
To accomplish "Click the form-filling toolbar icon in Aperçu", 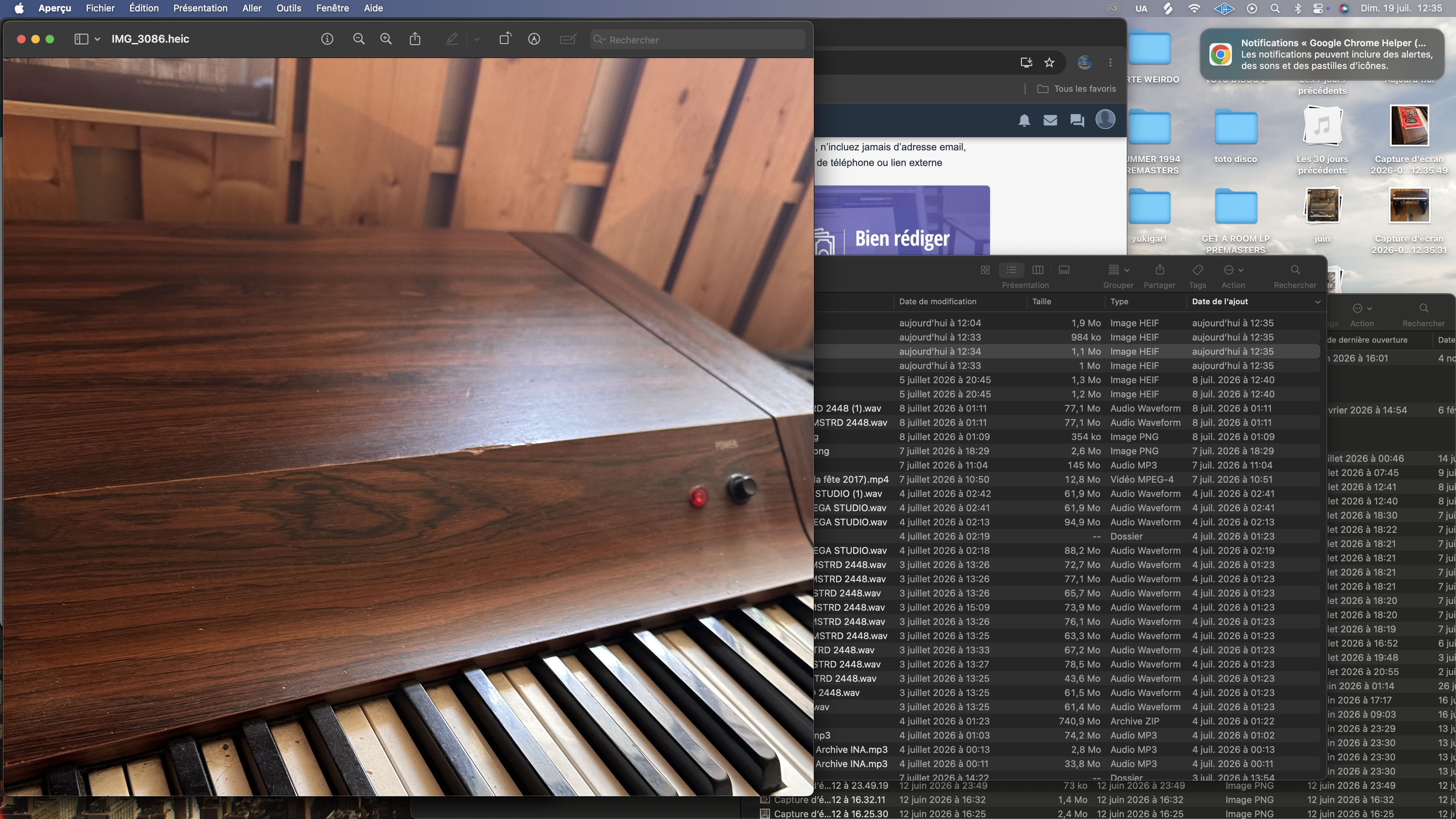I will tap(567, 39).
